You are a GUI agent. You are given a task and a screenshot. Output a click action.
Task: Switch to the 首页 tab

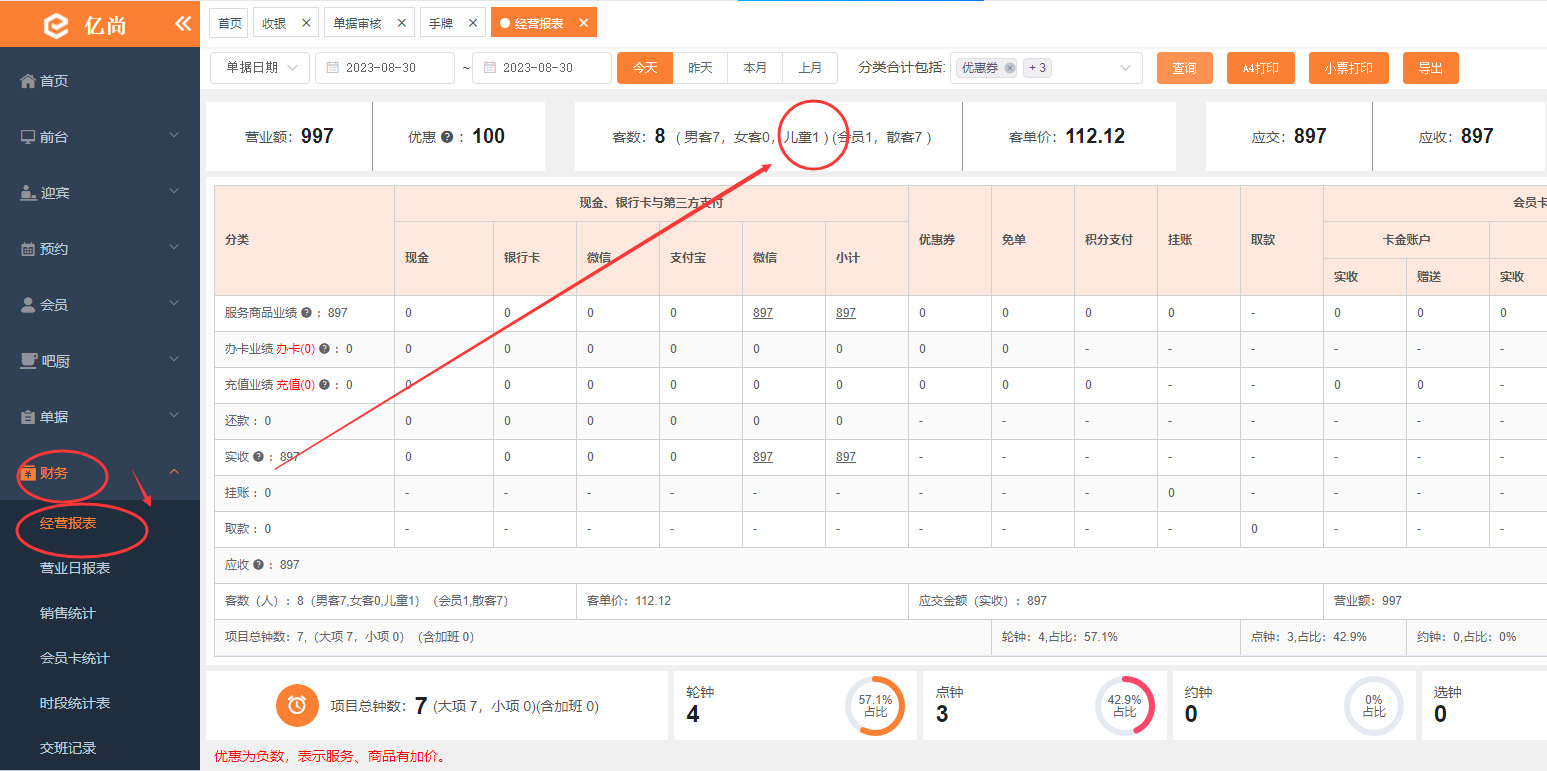[230, 23]
